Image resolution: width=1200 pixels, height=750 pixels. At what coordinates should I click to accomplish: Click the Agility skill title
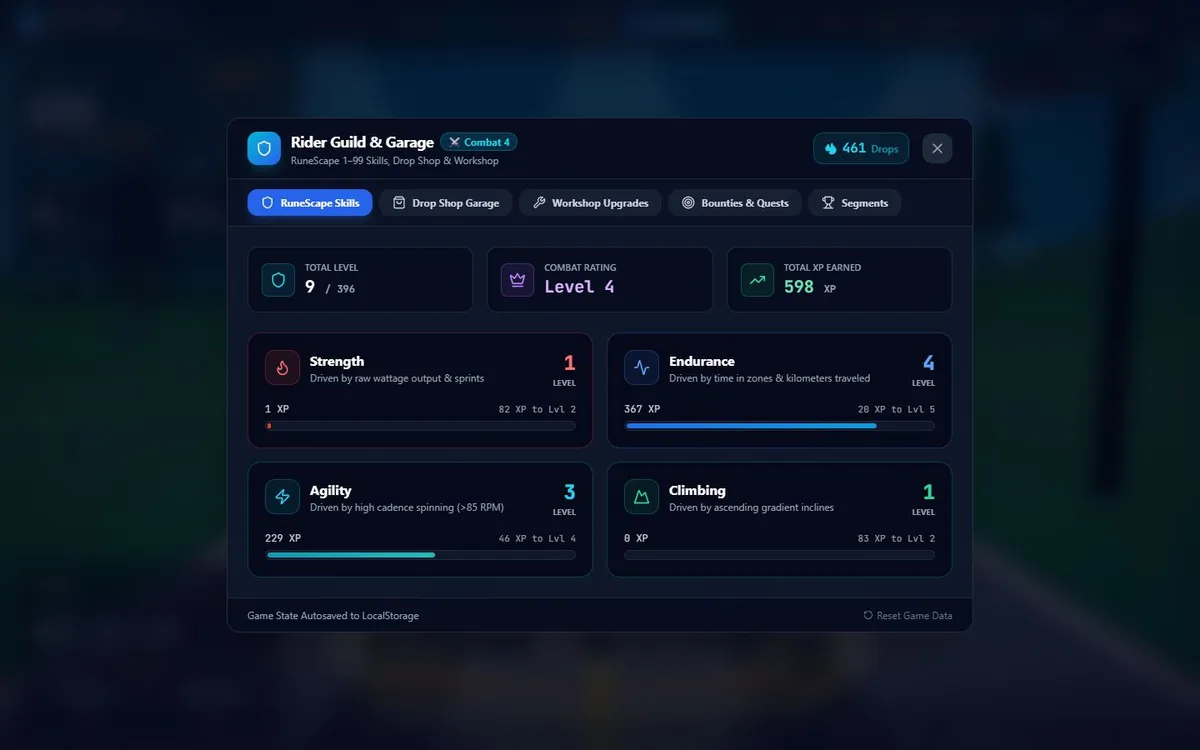tap(331, 490)
